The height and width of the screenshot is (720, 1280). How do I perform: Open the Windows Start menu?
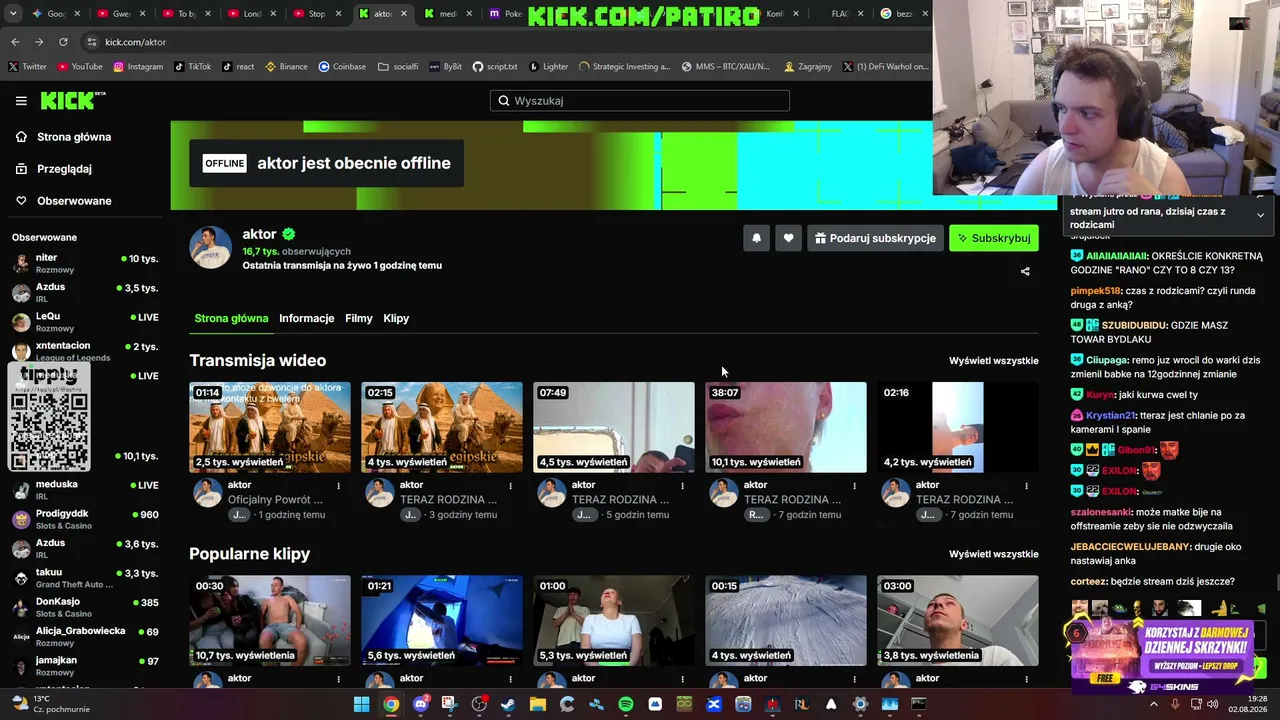(x=362, y=704)
